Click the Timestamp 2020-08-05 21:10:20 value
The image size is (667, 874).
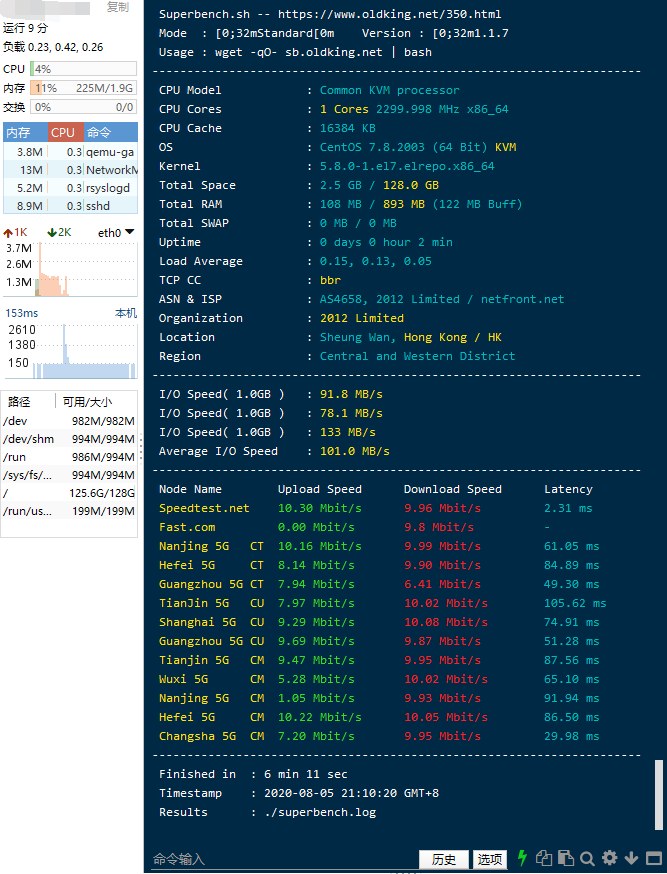pos(352,793)
